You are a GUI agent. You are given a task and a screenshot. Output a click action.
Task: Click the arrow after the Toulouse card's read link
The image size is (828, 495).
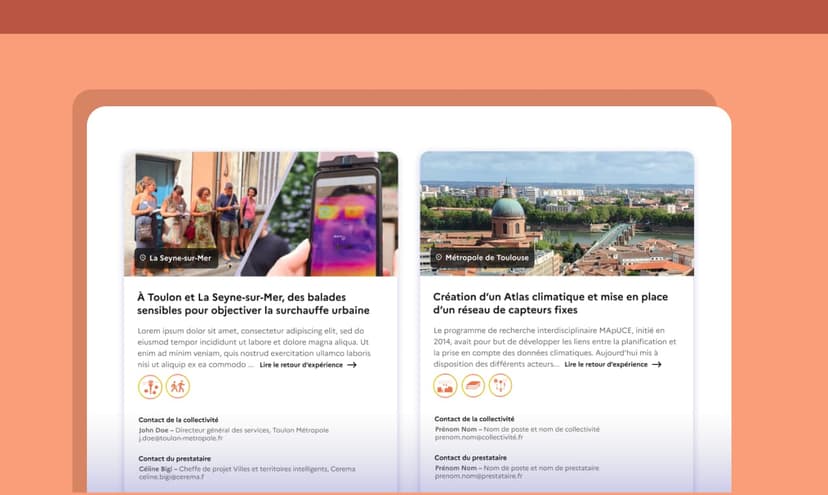point(656,365)
